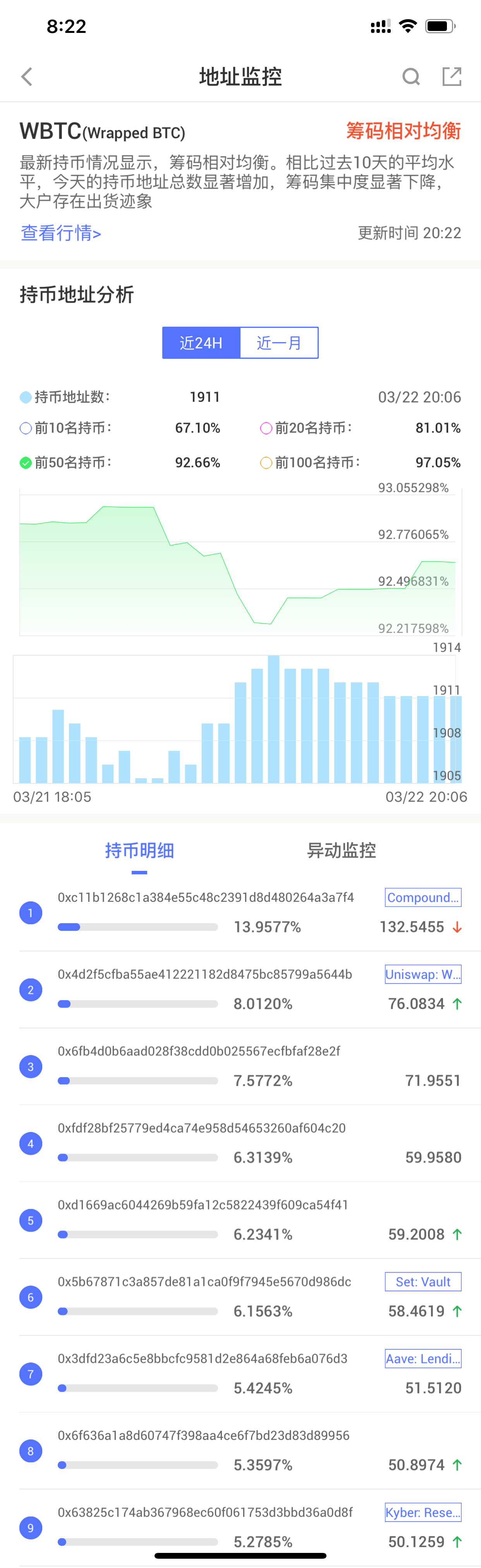Screen dimensions: 481x1568
Task: Tap the rank 2 holder badge
Action: (31, 990)
